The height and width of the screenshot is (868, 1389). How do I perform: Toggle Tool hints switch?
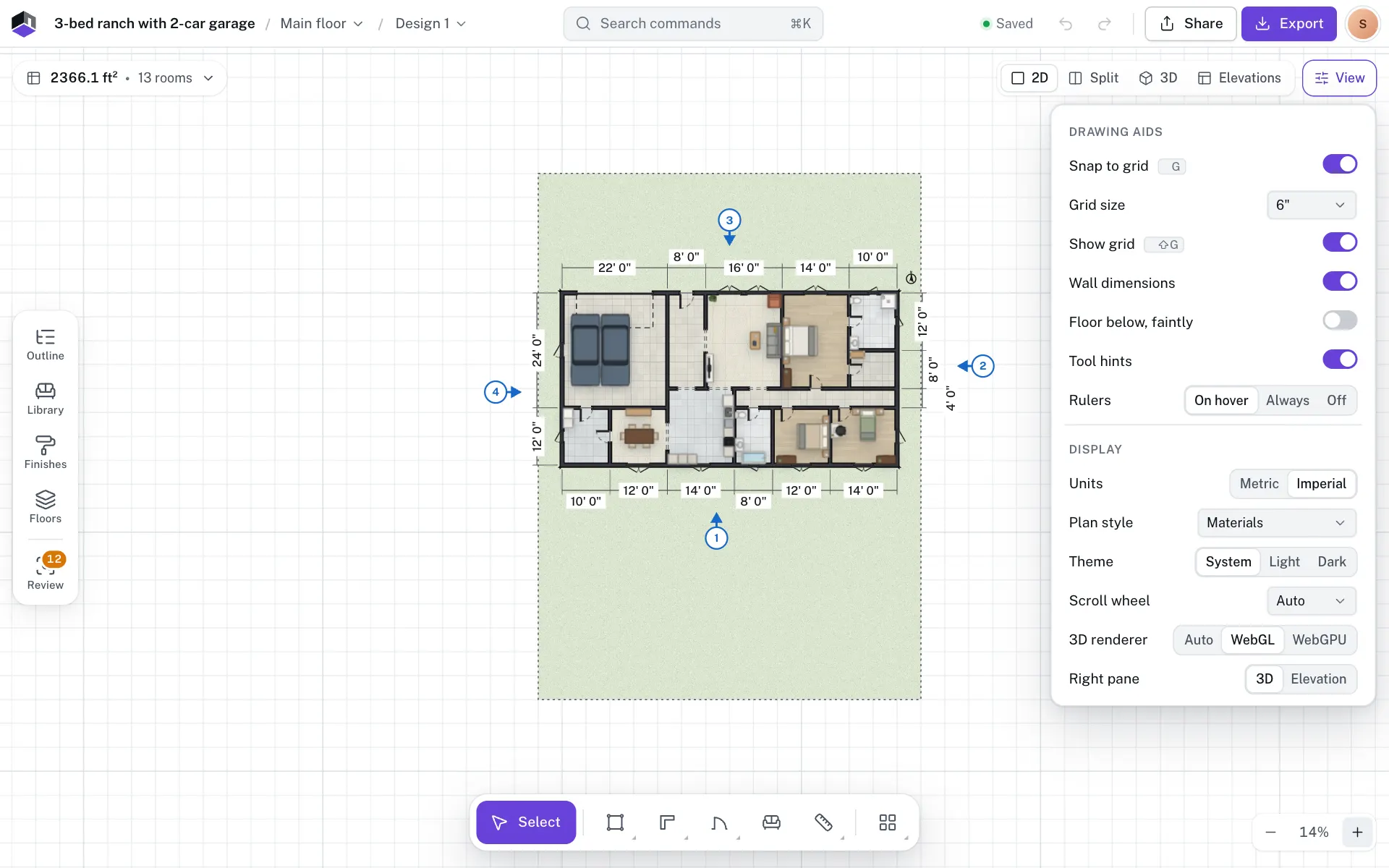[1340, 359]
